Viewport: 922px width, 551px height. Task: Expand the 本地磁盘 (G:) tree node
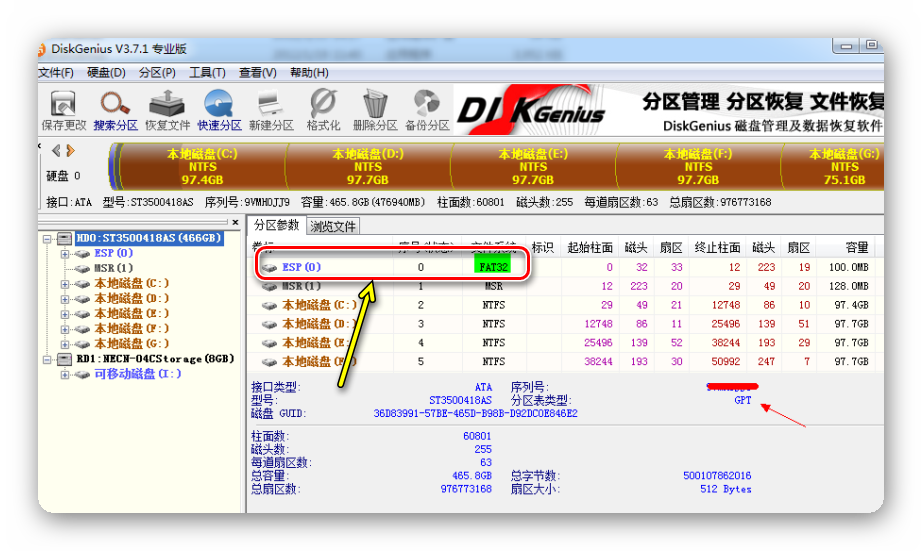pyautogui.click(x=65, y=345)
